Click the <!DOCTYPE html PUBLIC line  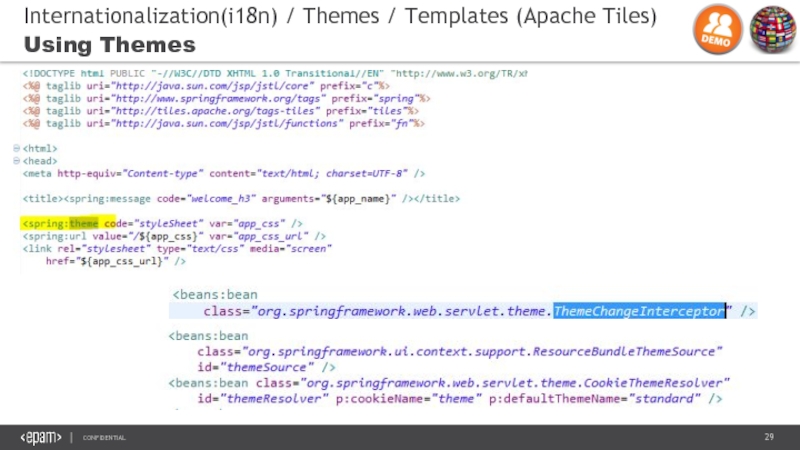point(275,73)
